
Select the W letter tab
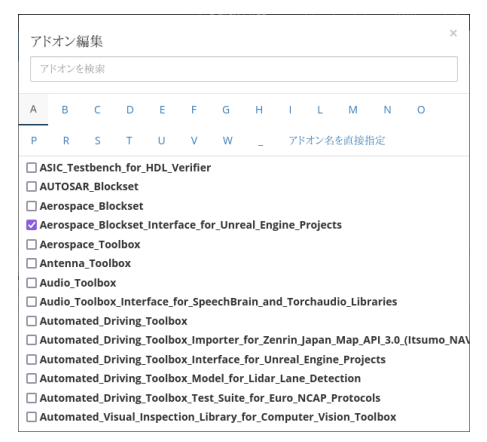coord(228,140)
